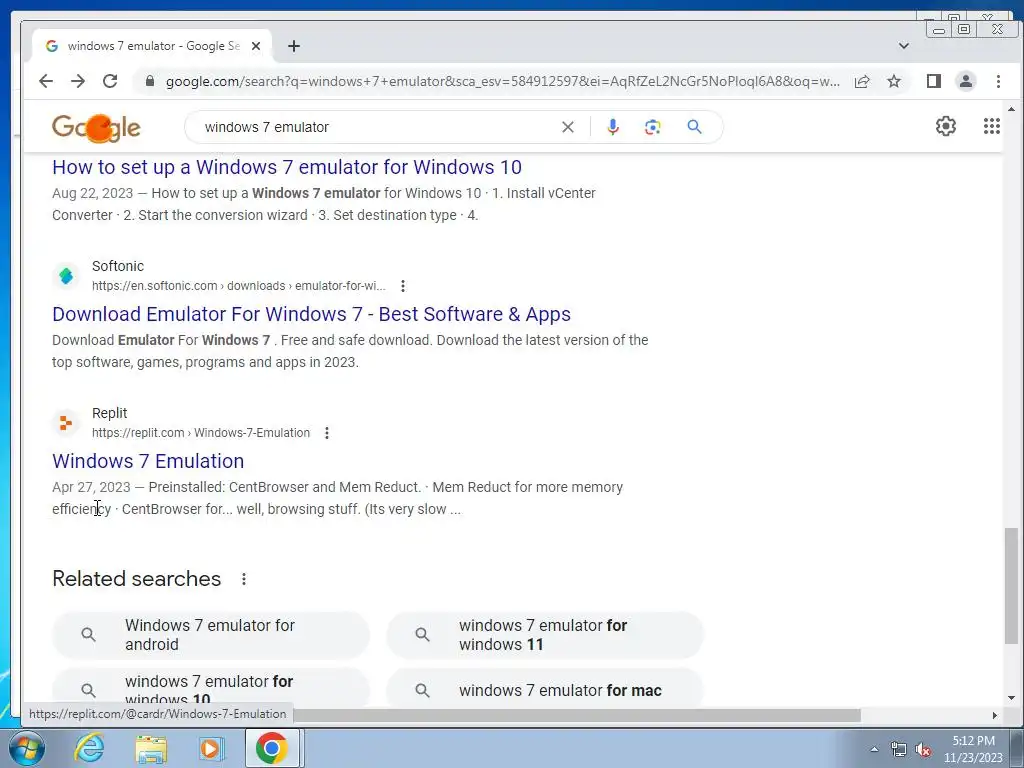
Task: Click the replit.com URL breadcrumb
Action: pos(200,433)
